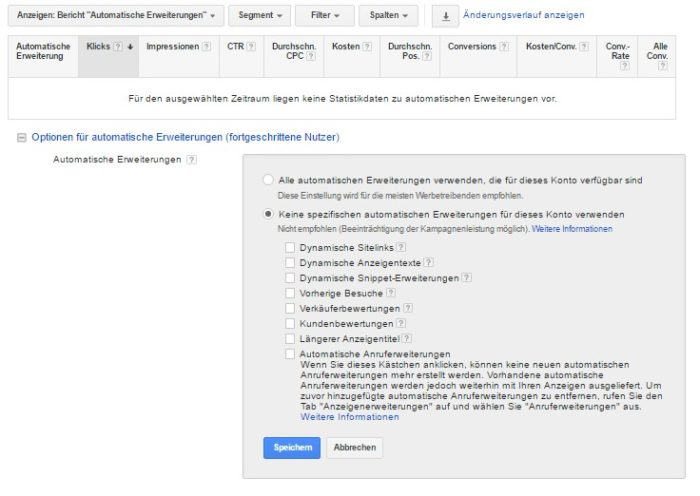The height and width of the screenshot is (496, 700).
Task: Click help icon next to Vorherige Besuche
Action: click(391, 293)
